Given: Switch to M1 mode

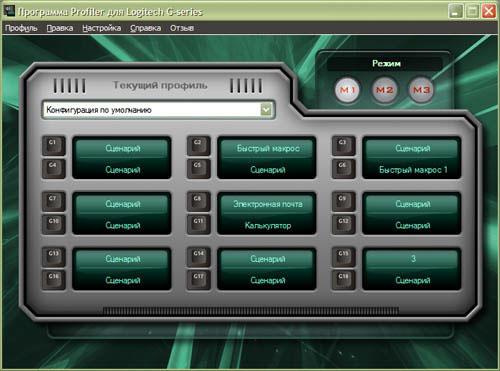Looking at the screenshot, I should 347,90.
